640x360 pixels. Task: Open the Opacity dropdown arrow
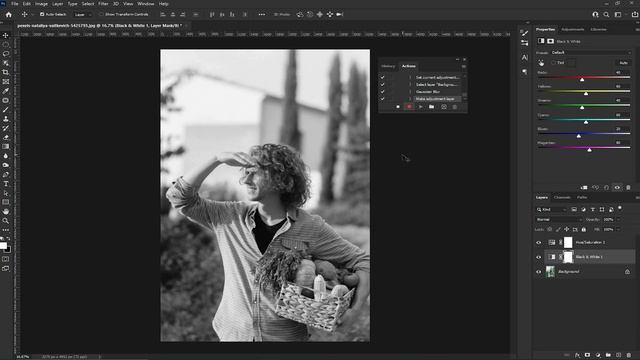pyautogui.click(x=619, y=220)
